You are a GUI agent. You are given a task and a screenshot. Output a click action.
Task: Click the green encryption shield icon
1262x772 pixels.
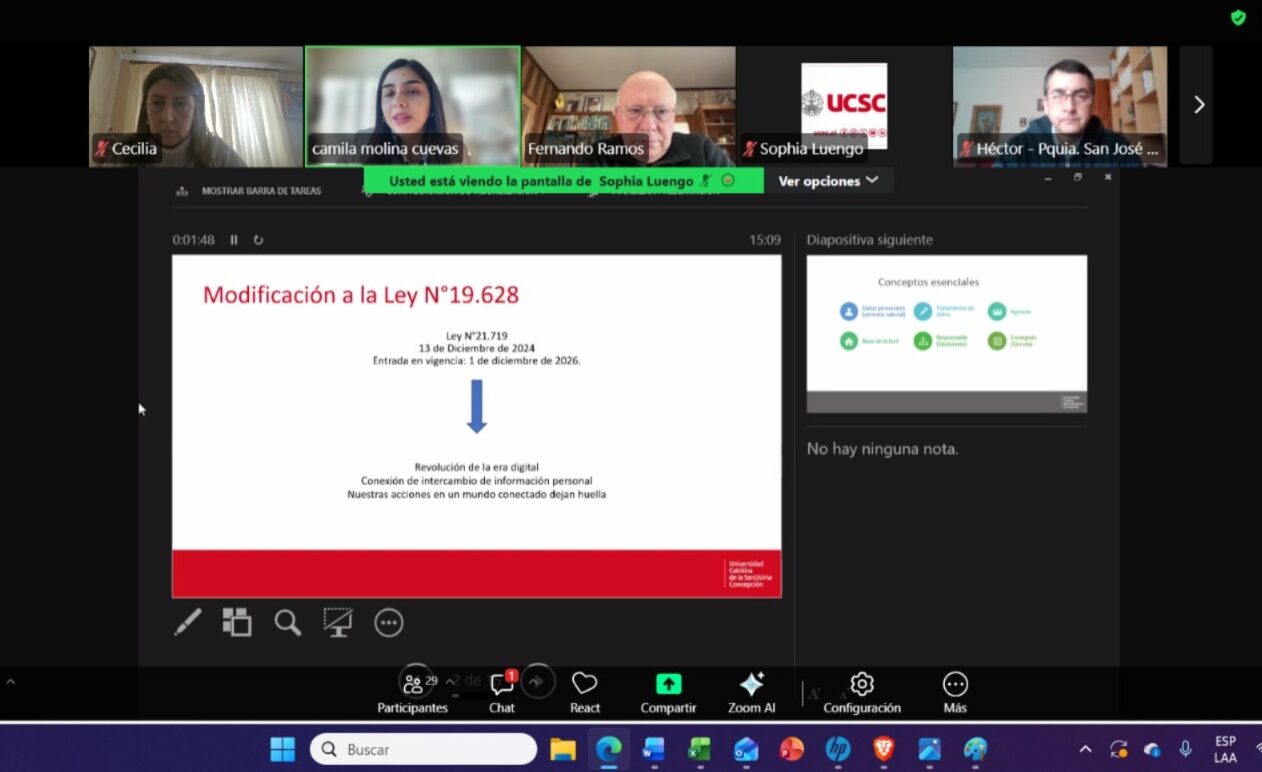(1238, 18)
